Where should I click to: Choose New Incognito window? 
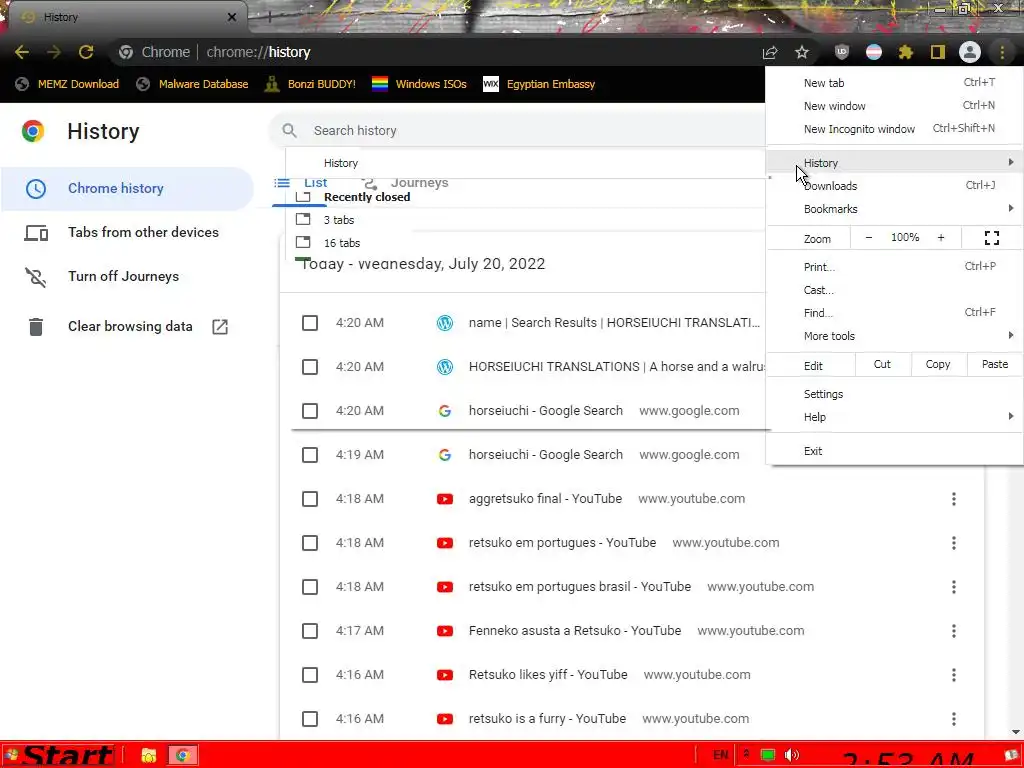895,129
